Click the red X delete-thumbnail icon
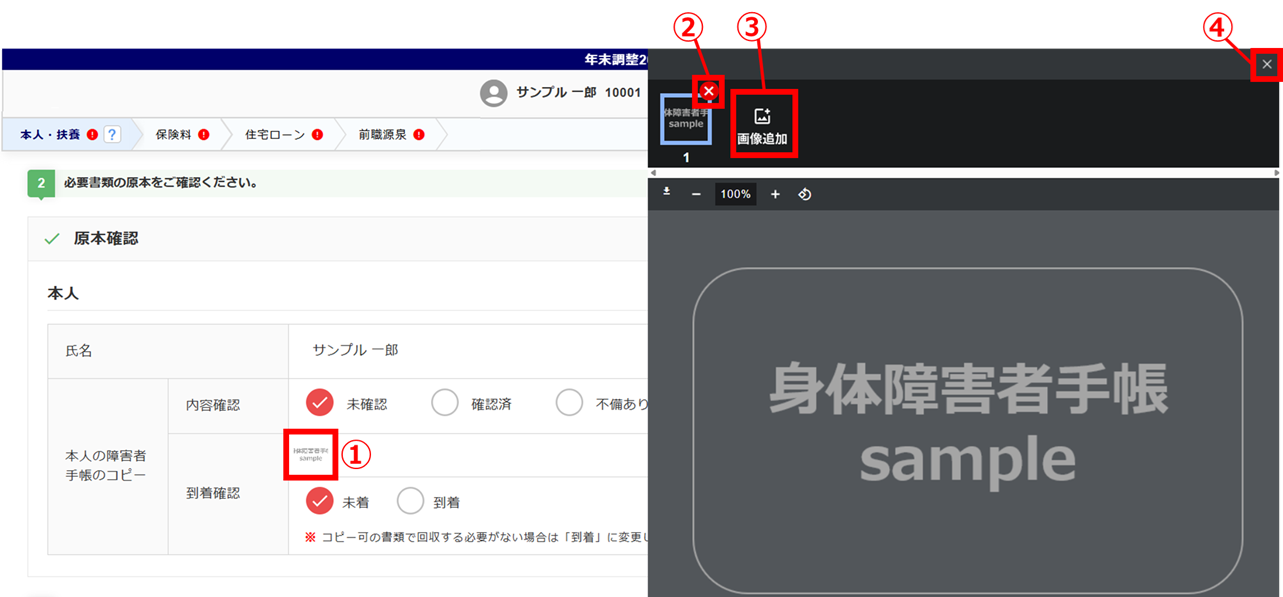Screen dimensions: 1283x597 (x=709, y=92)
